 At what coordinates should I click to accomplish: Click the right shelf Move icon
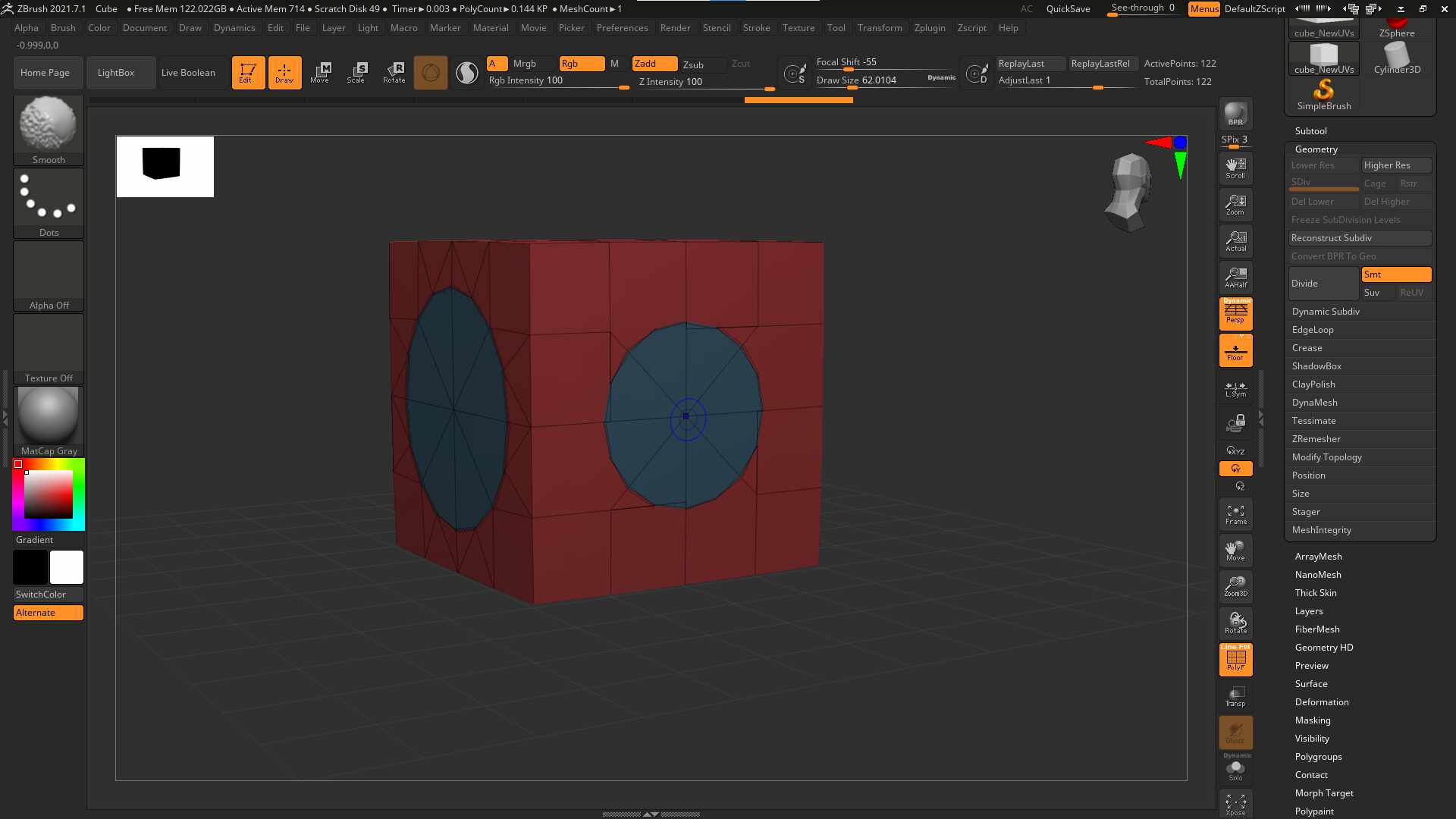[x=1235, y=551]
